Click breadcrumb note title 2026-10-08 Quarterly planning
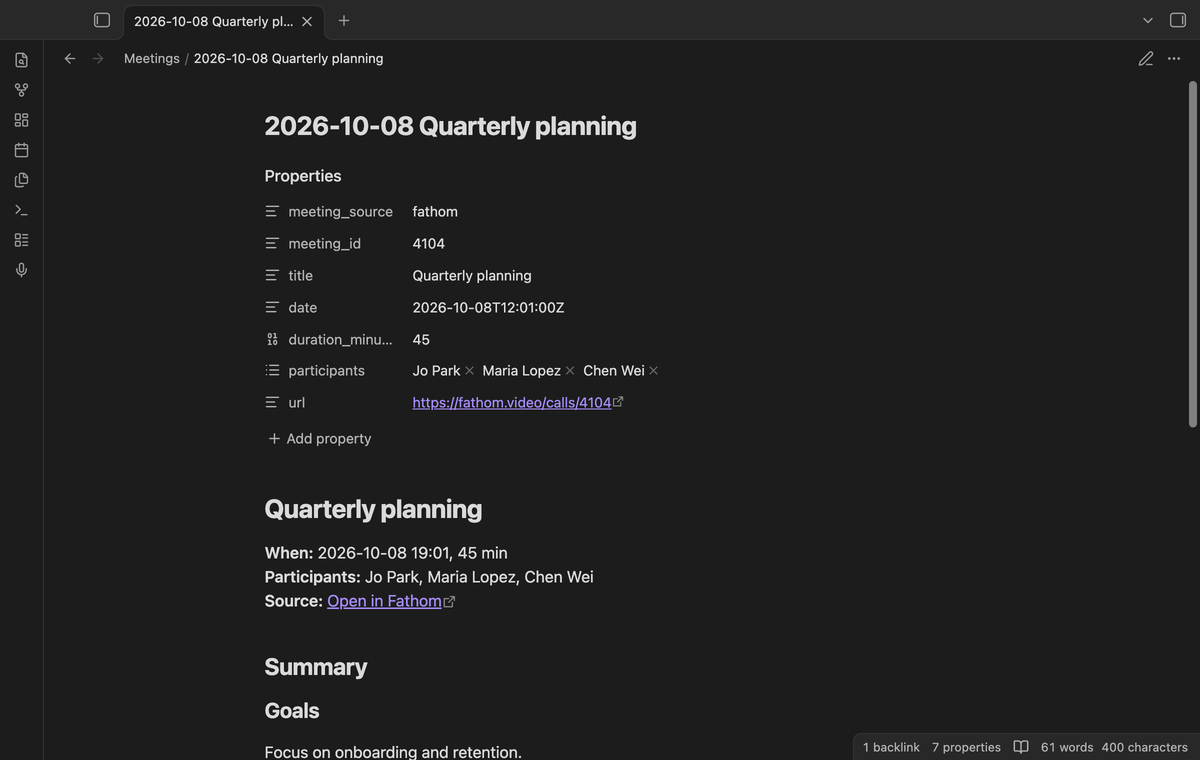 288,58
